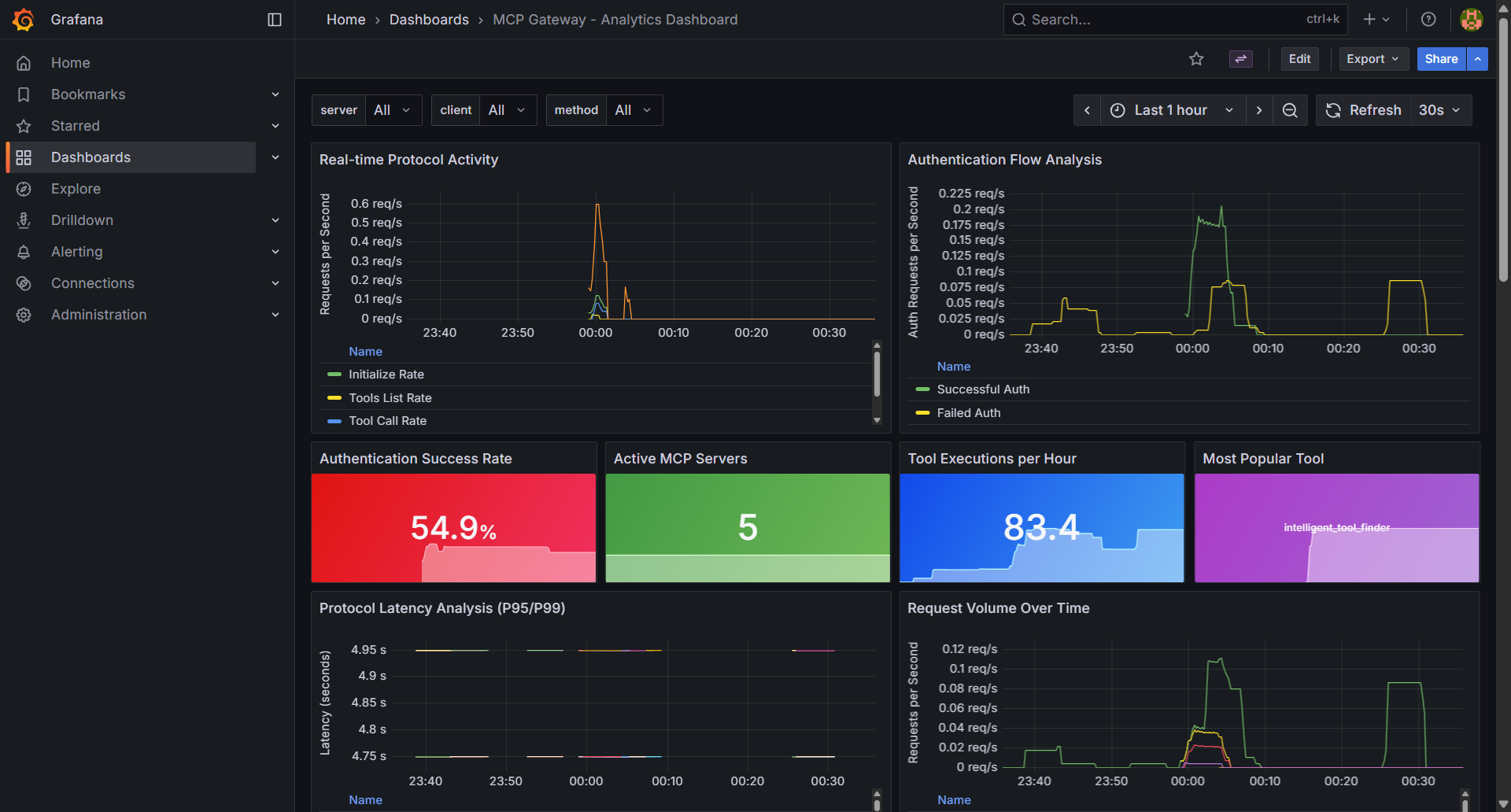
Task: Click the Initialize Rate color swatch
Action: (334, 374)
